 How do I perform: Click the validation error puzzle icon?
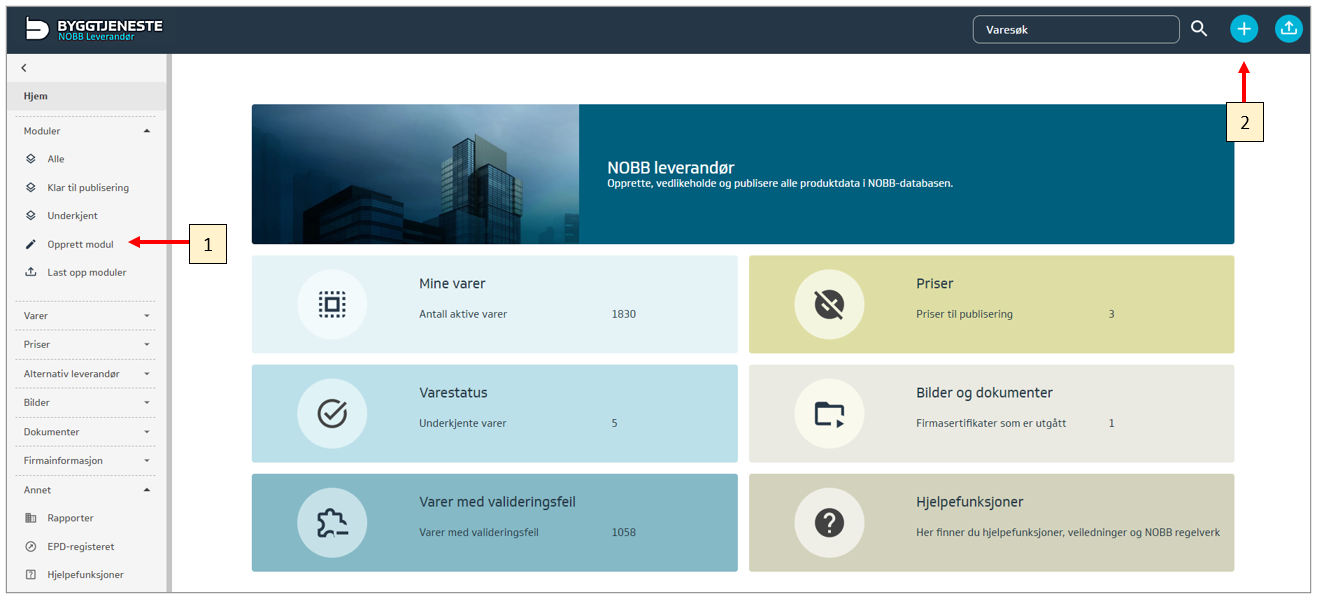[x=332, y=522]
